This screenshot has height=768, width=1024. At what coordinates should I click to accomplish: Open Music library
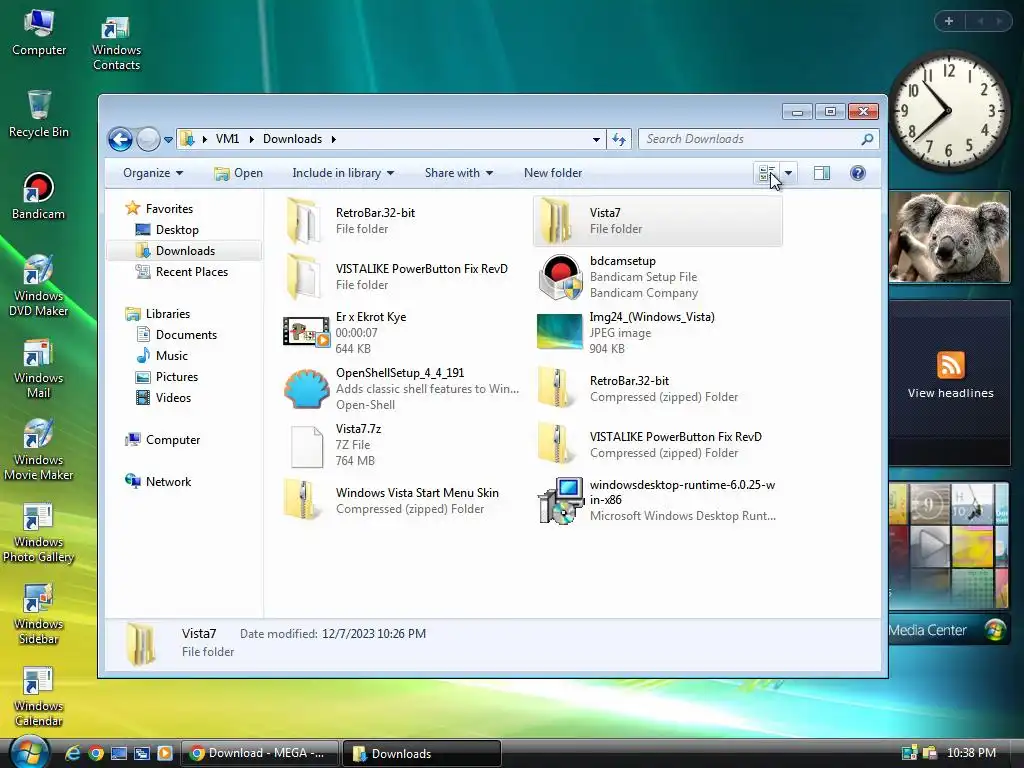click(171, 356)
